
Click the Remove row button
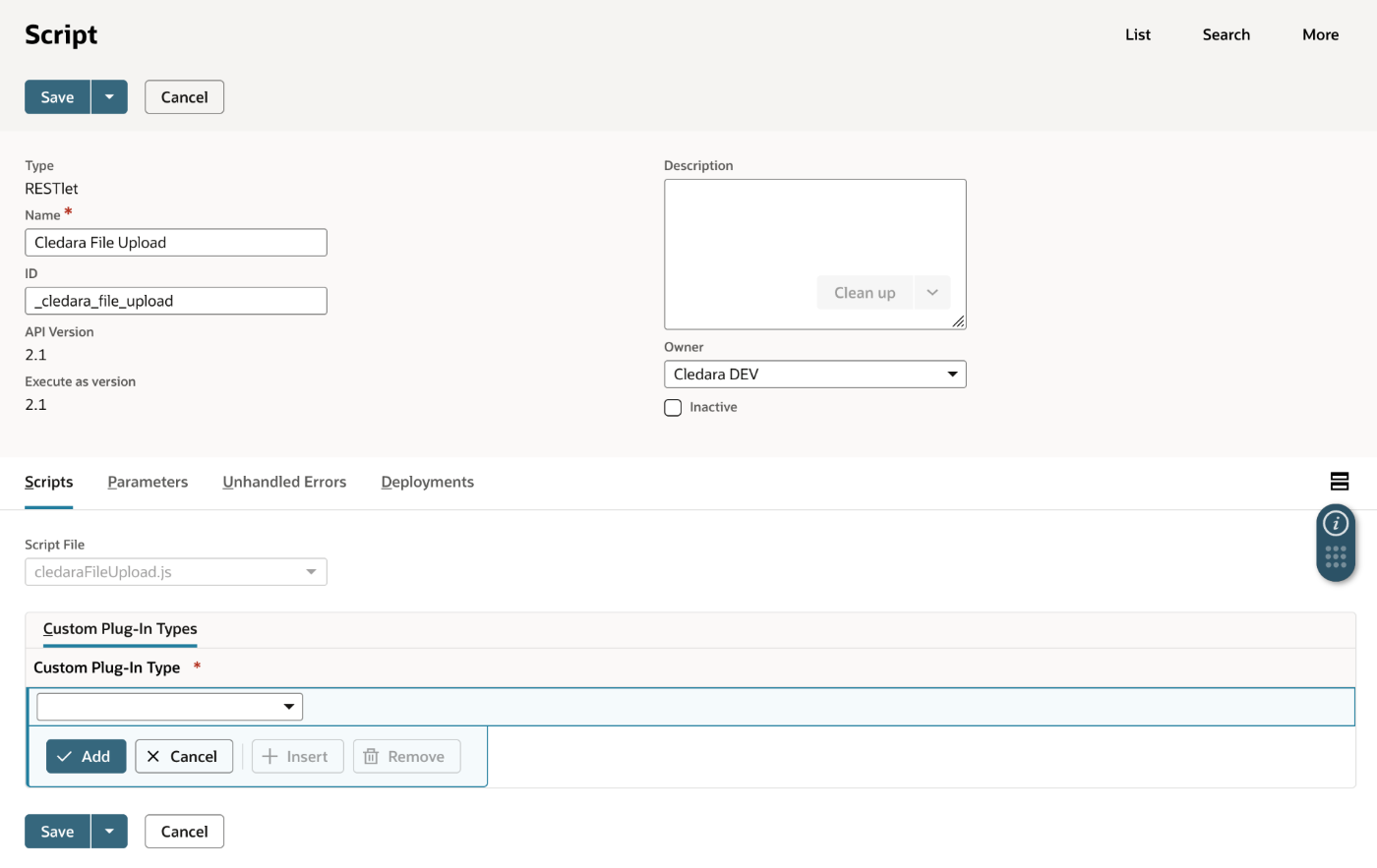click(406, 757)
